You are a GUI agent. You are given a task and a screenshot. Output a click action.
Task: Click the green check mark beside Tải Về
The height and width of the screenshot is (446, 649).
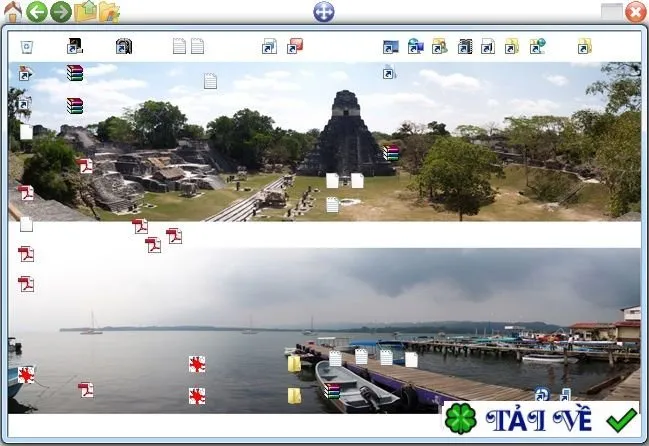(621, 420)
